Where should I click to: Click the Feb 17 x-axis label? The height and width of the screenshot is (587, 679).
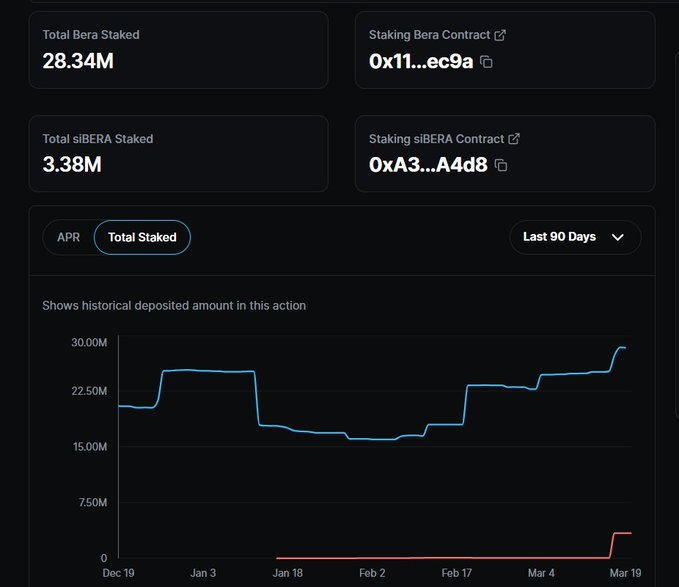tap(456, 573)
